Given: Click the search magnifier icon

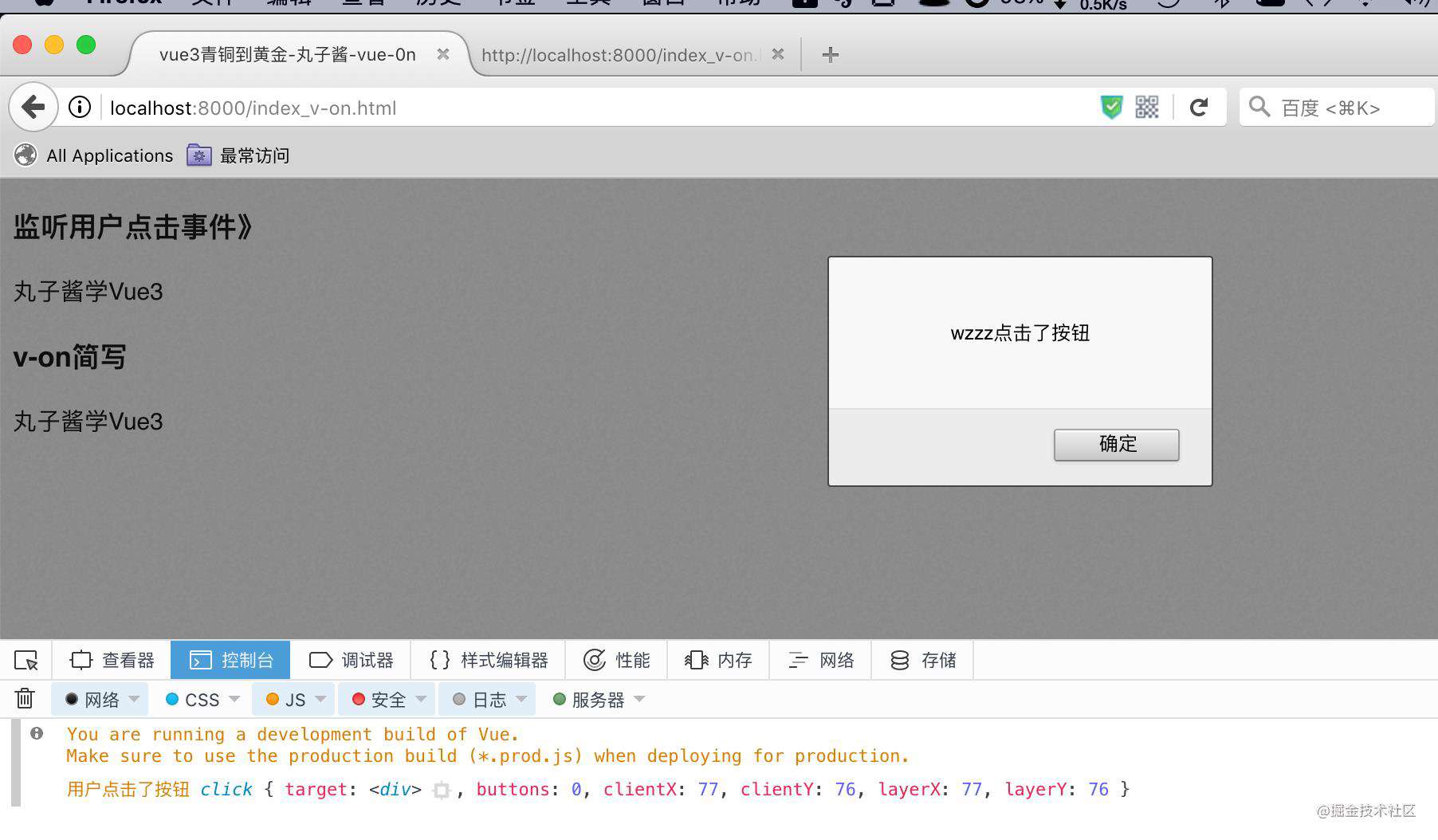Looking at the screenshot, I should (1259, 107).
